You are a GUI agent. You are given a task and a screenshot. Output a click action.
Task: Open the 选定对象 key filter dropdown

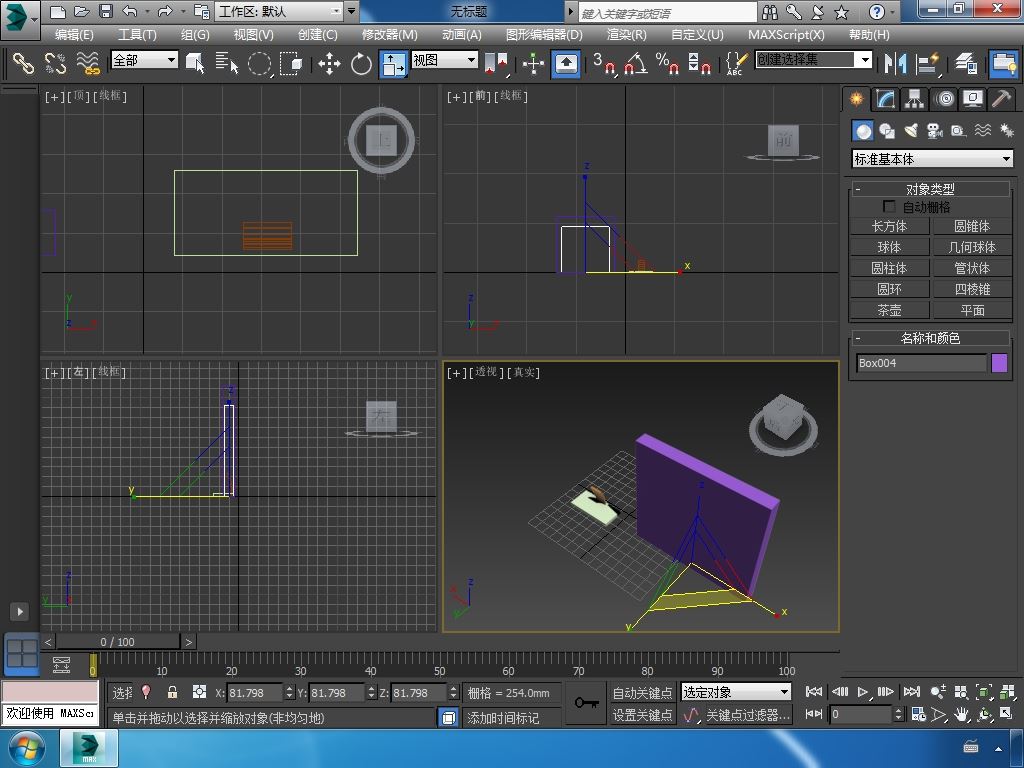click(x=736, y=692)
